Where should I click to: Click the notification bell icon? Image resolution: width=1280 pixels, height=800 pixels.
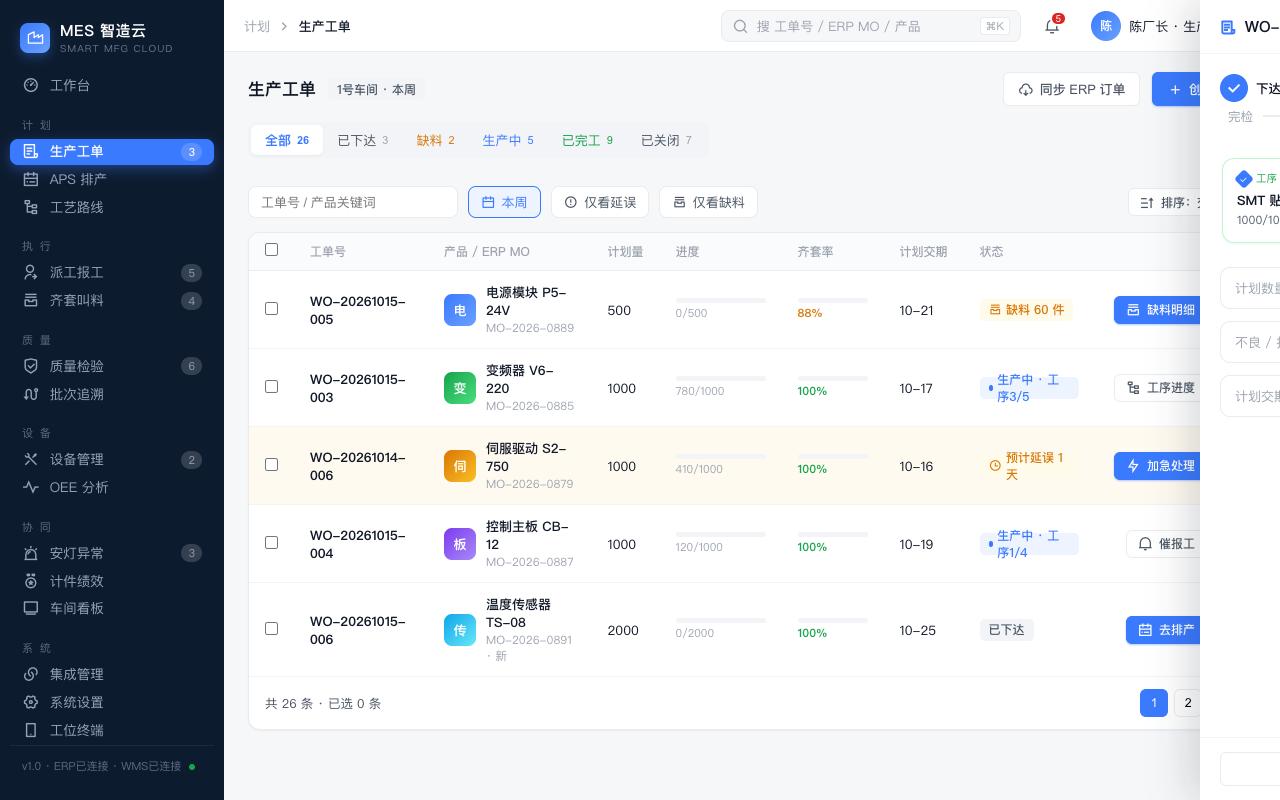1052,26
